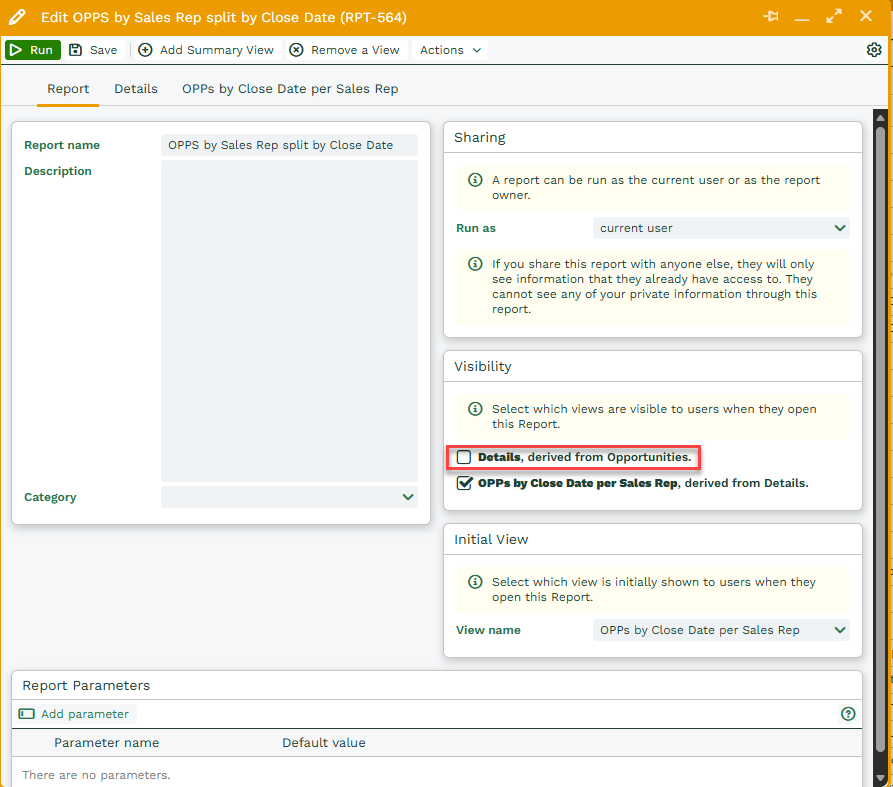Click inside the Report name field
The width and height of the screenshot is (893, 787).
point(289,145)
